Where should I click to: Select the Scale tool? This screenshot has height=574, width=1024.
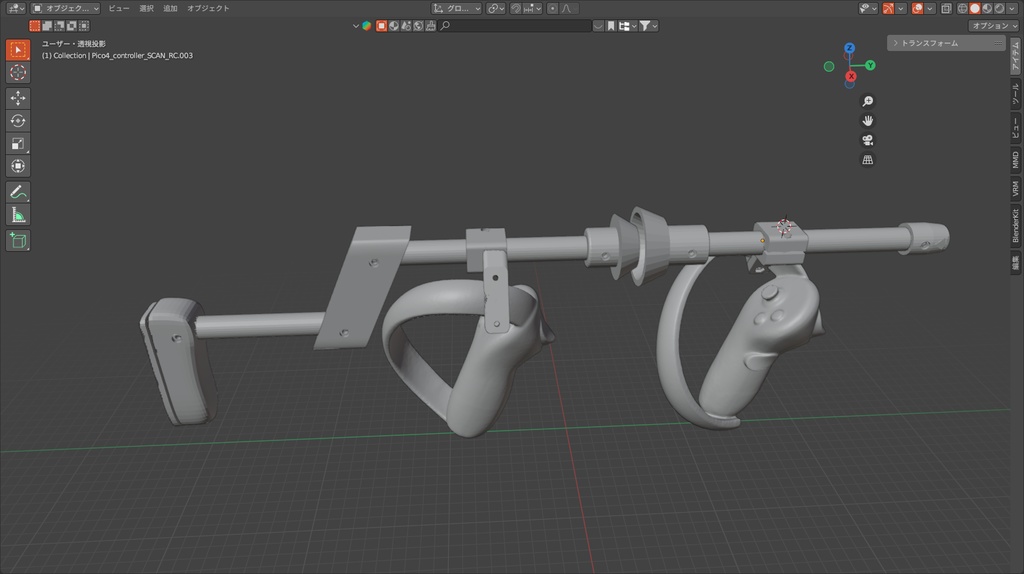pyautogui.click(x=18, y=144)
